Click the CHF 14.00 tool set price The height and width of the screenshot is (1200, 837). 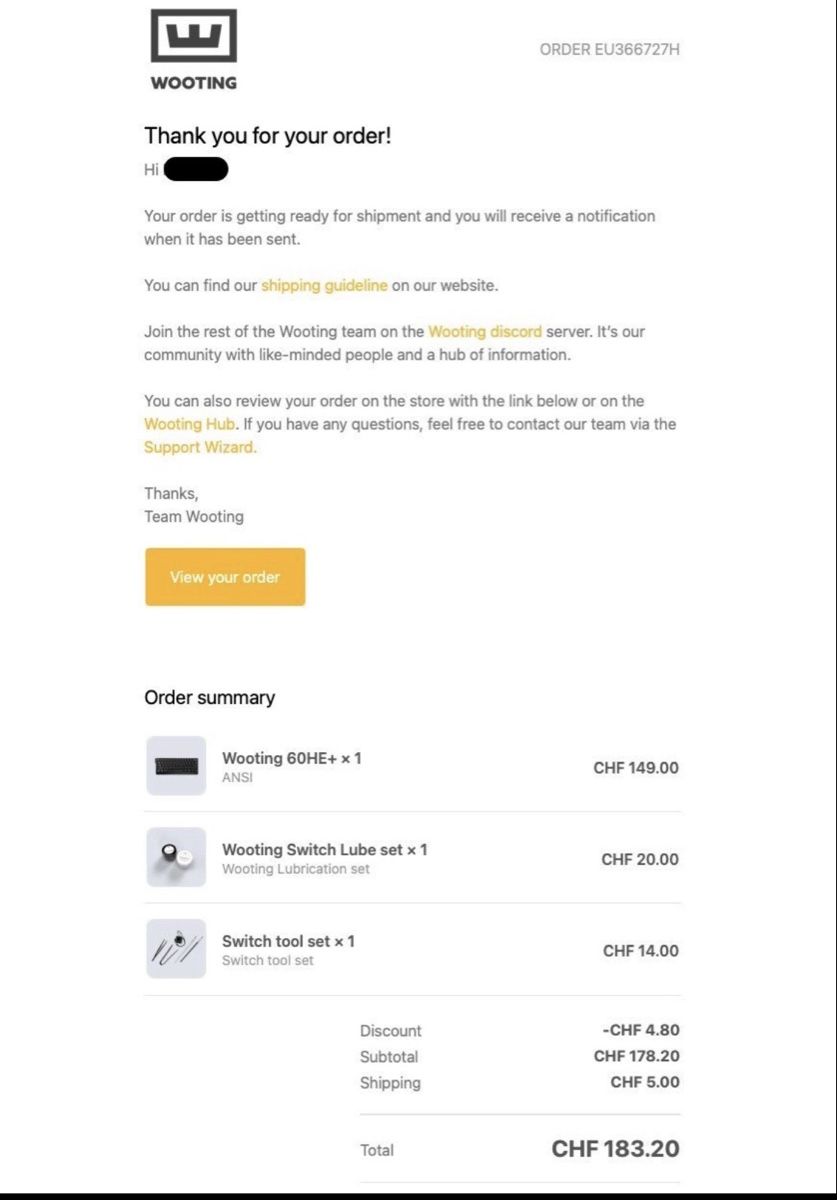point(641,951)
